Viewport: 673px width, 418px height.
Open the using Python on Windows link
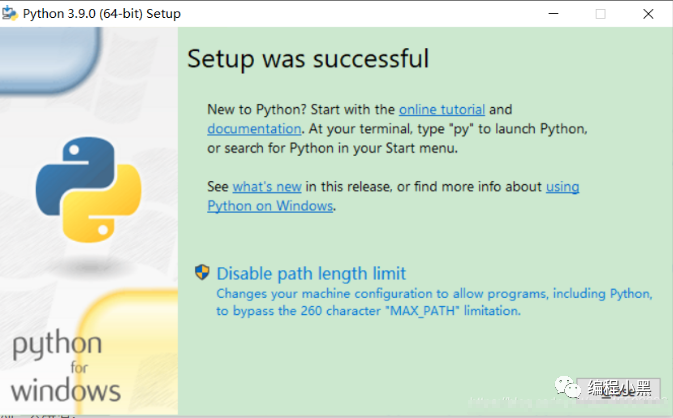click(270, 206)
